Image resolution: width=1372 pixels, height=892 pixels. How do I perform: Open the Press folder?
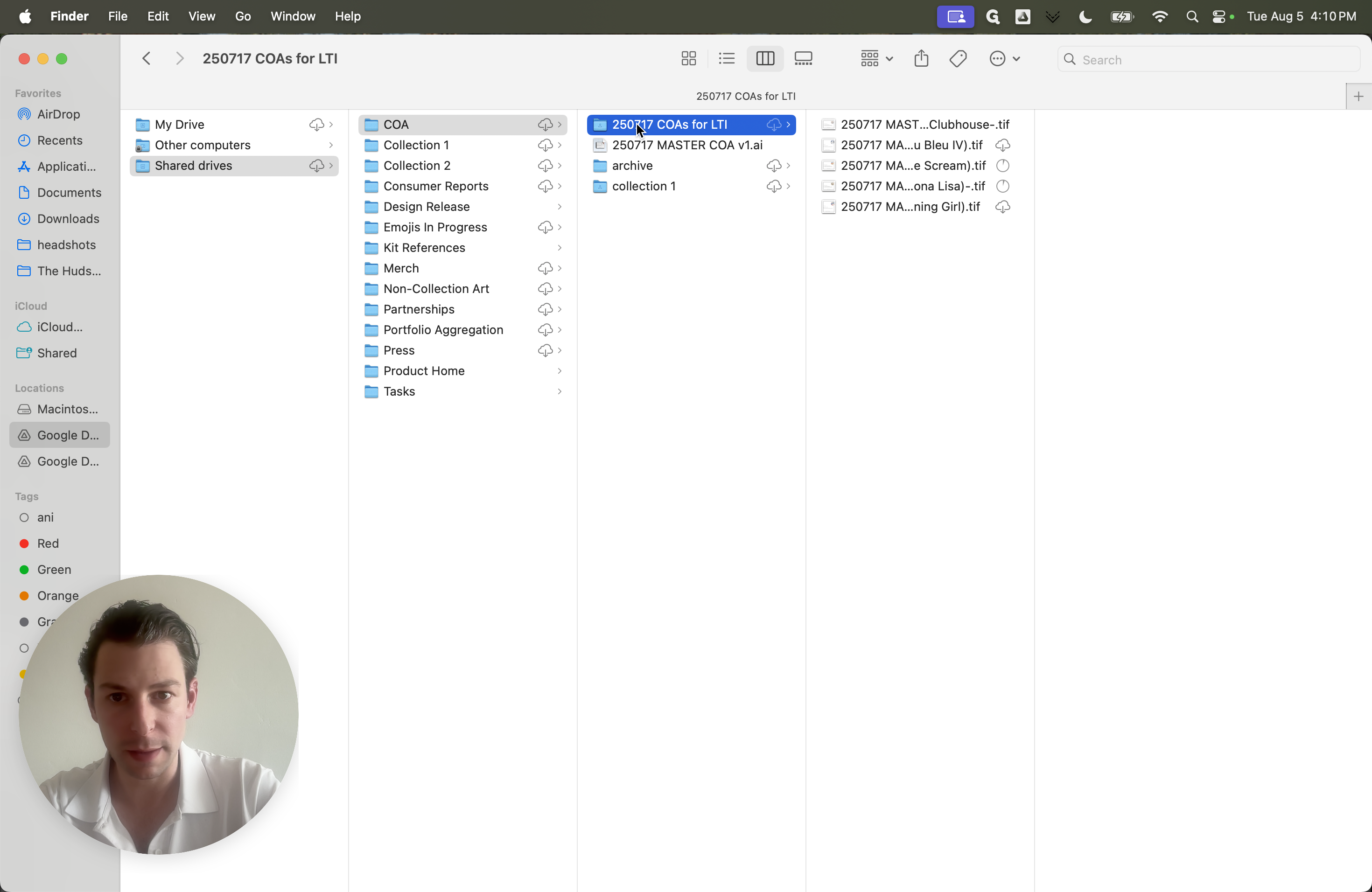pyautogui.click(x=463, y=350)
